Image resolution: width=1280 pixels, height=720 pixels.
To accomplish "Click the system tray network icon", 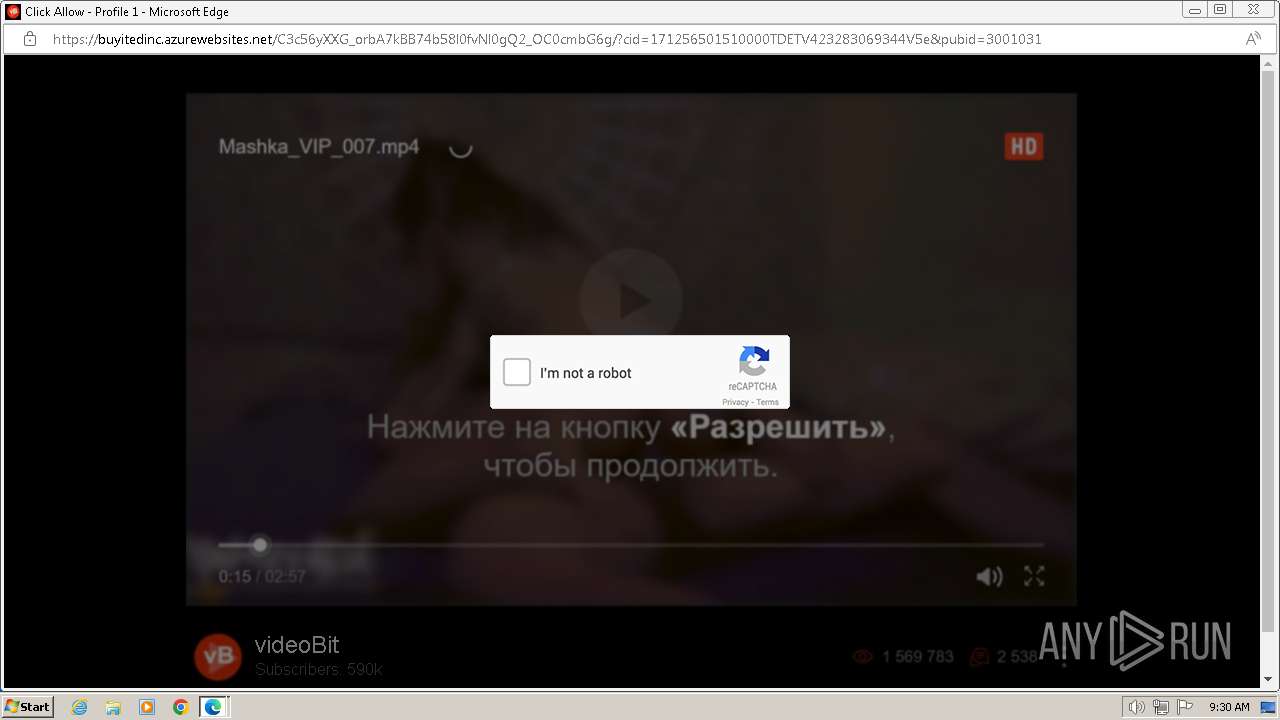I will pyautogui.click(x=1161, y=707).
